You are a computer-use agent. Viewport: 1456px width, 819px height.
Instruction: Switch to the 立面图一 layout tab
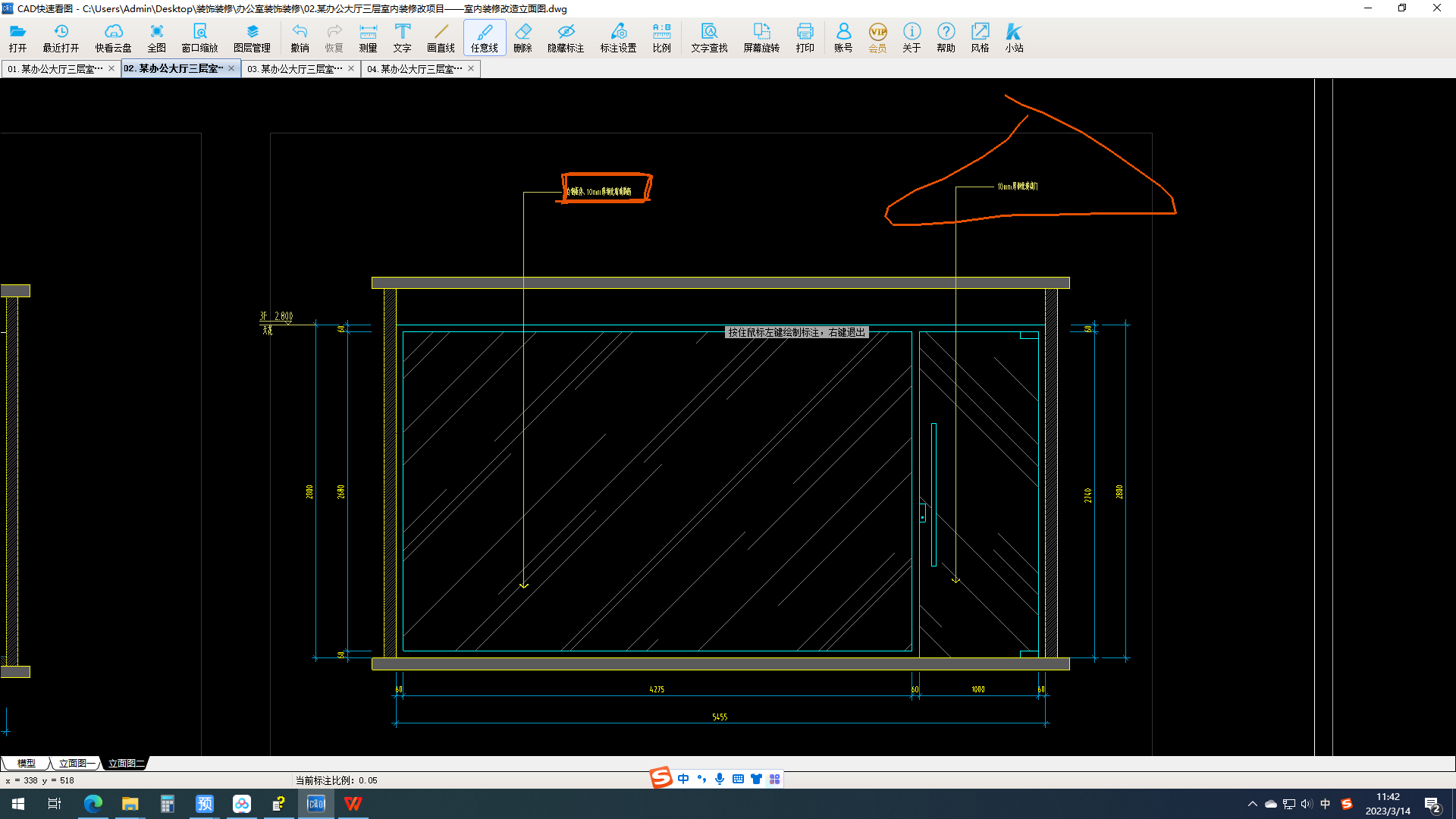76,764
